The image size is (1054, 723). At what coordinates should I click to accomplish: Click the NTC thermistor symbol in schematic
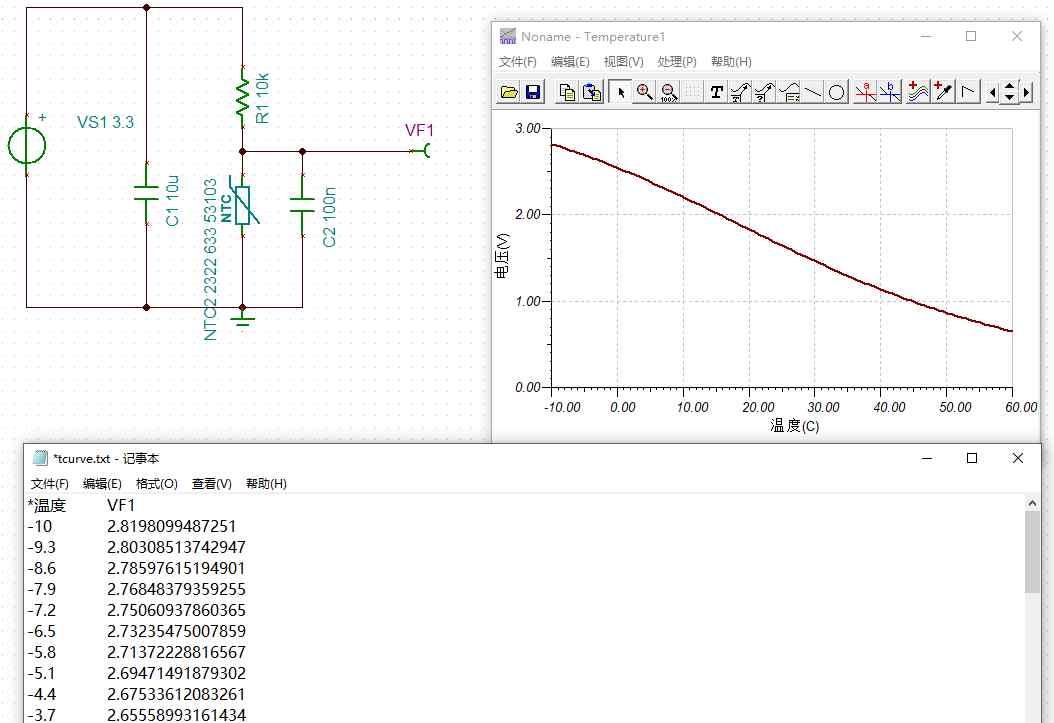(x=243, y=205)
